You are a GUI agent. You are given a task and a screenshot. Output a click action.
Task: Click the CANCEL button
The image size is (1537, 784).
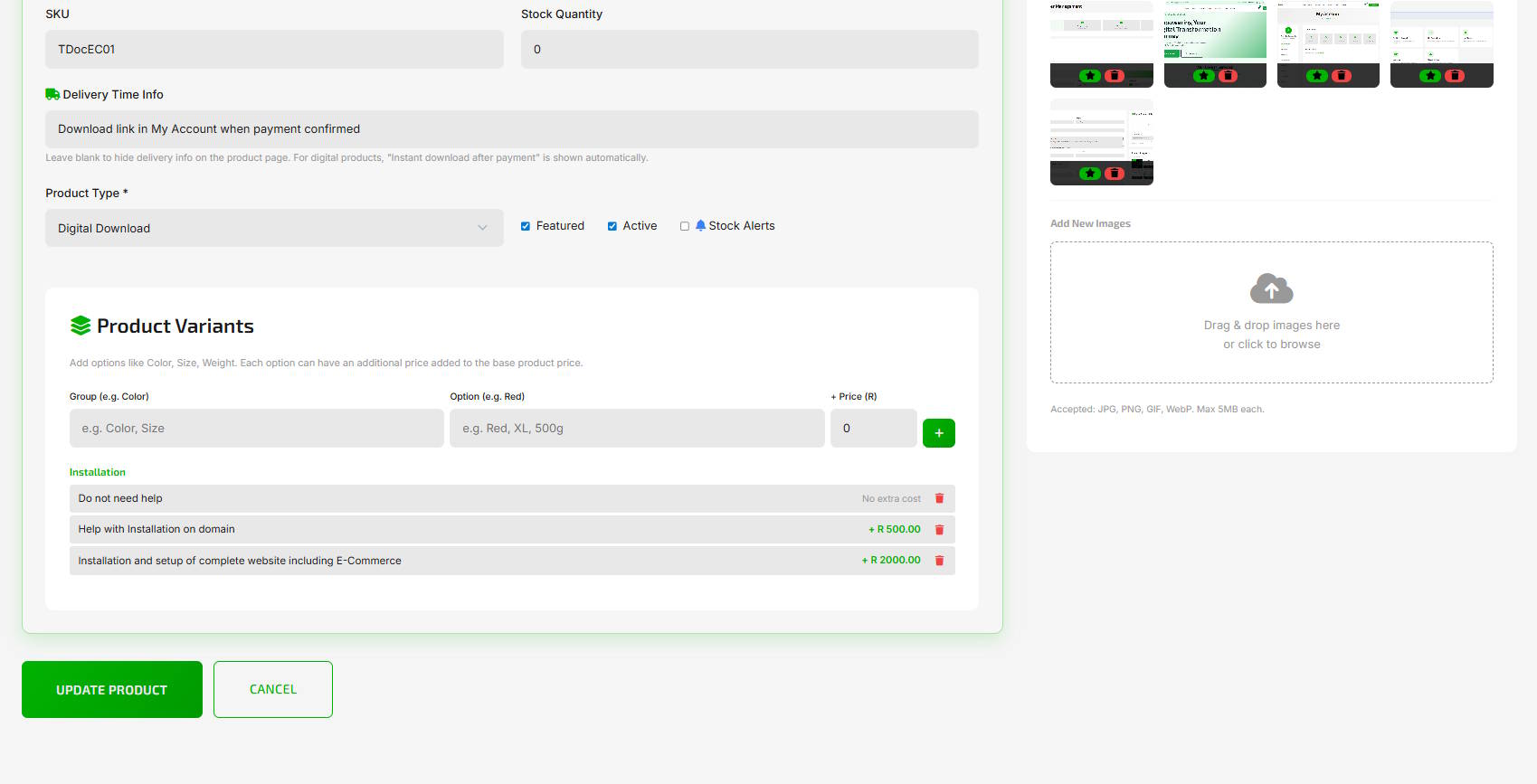pos(273,689)
